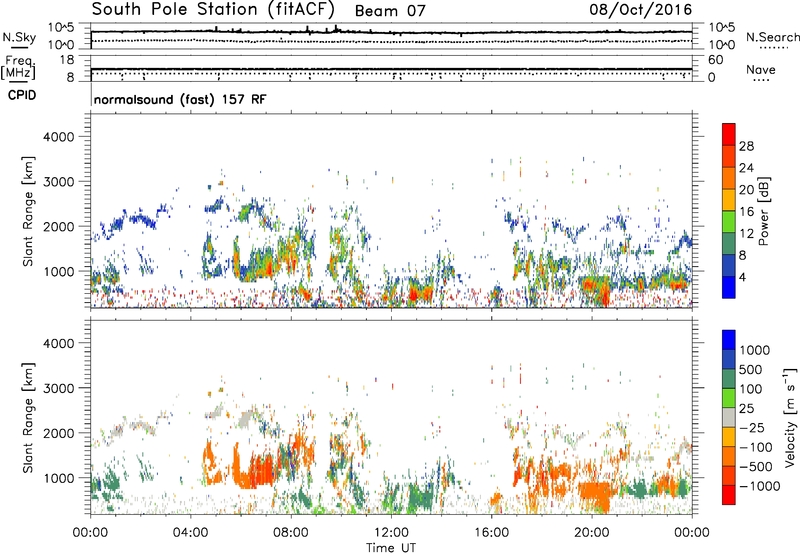The width and height of the screenshot is (800, 554).
Task: Click the bright blue bottom segment of Power colorbar
Action: [729, 287]
